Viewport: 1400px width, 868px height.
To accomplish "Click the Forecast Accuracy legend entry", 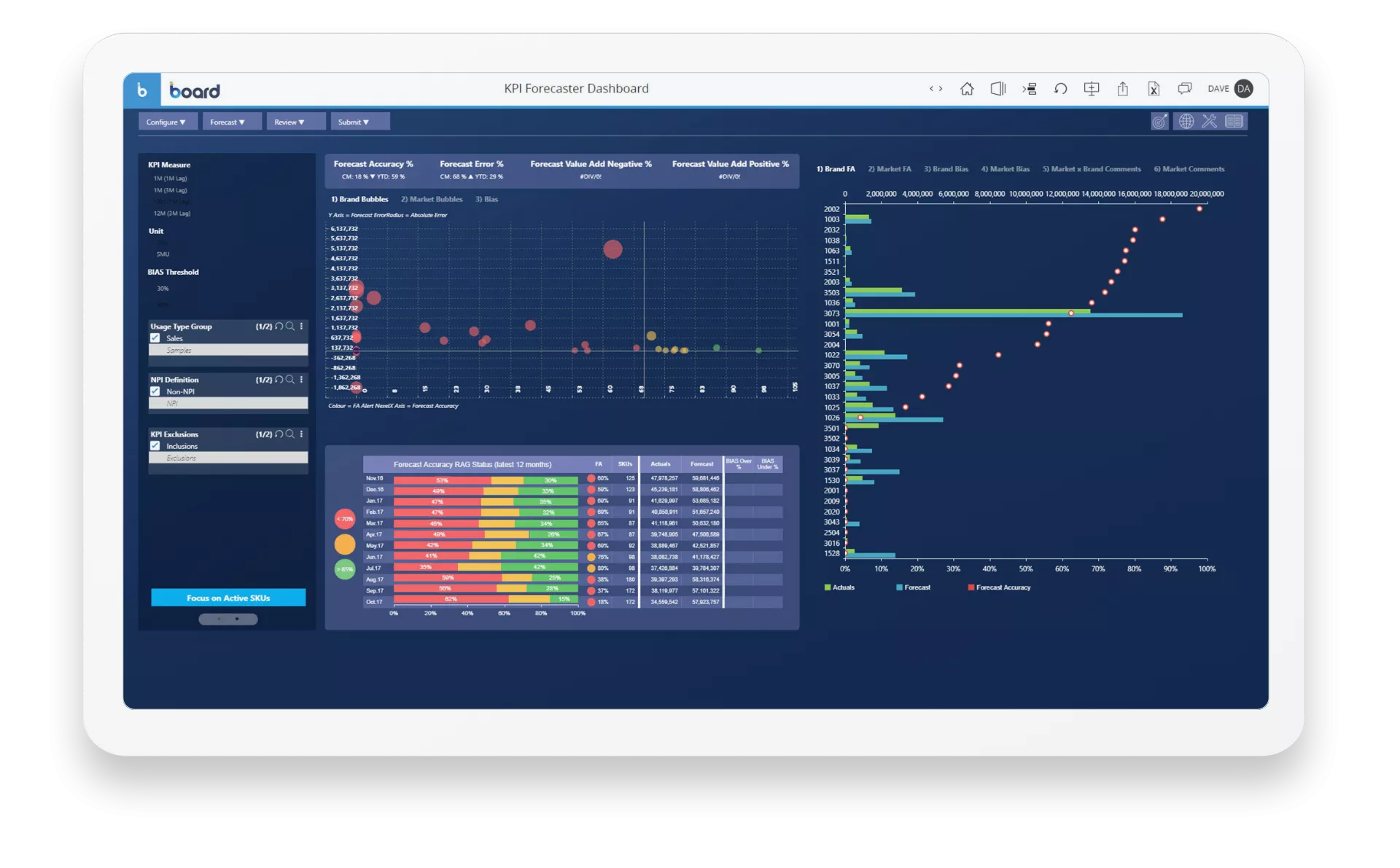I will (x=999, y=587).
